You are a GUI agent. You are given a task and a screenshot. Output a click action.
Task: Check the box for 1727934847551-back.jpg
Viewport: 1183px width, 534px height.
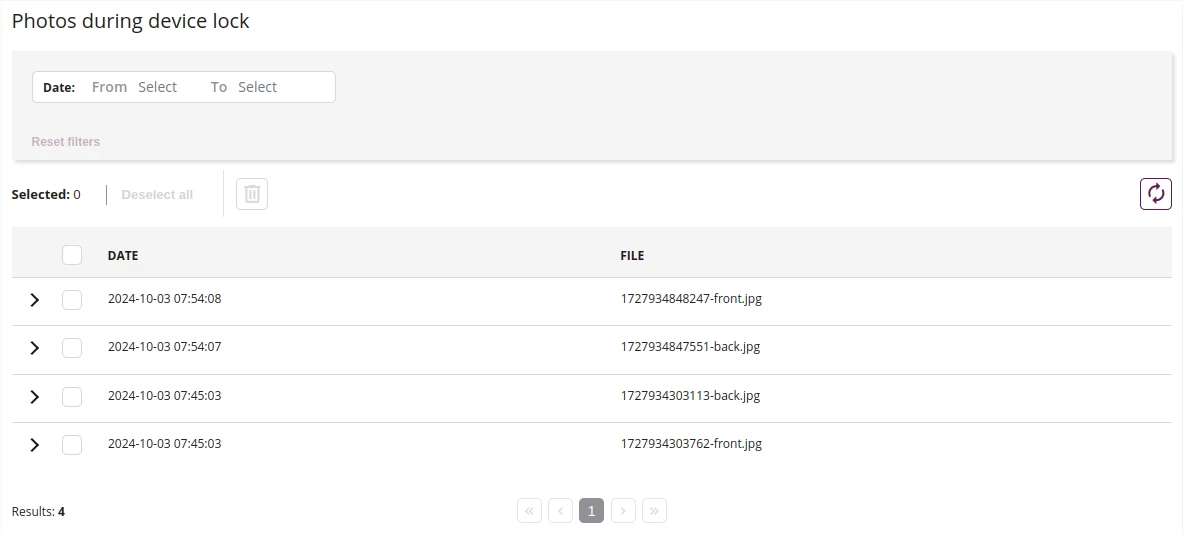[72, 348]
